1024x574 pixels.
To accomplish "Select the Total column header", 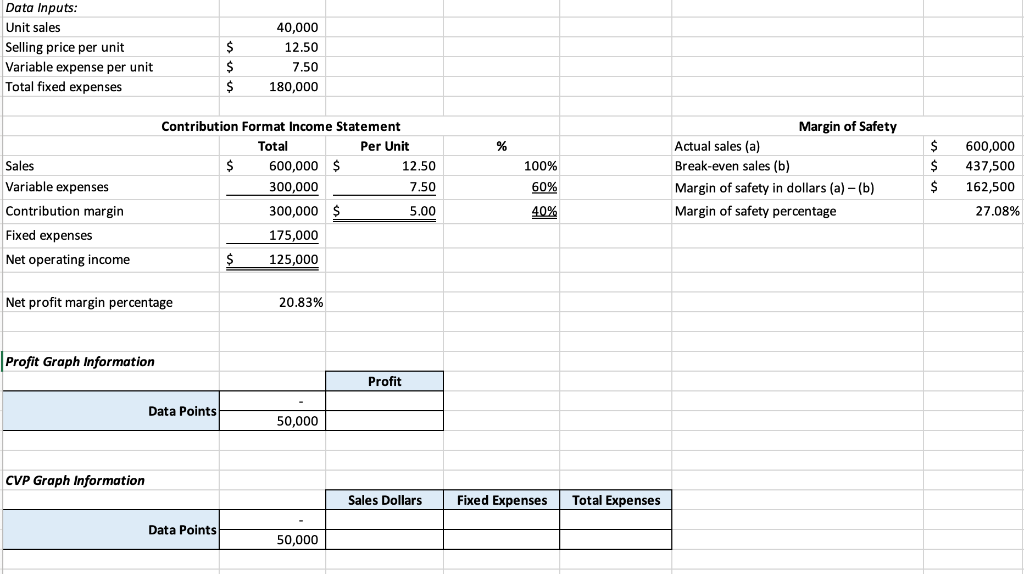I will point(272,146).
